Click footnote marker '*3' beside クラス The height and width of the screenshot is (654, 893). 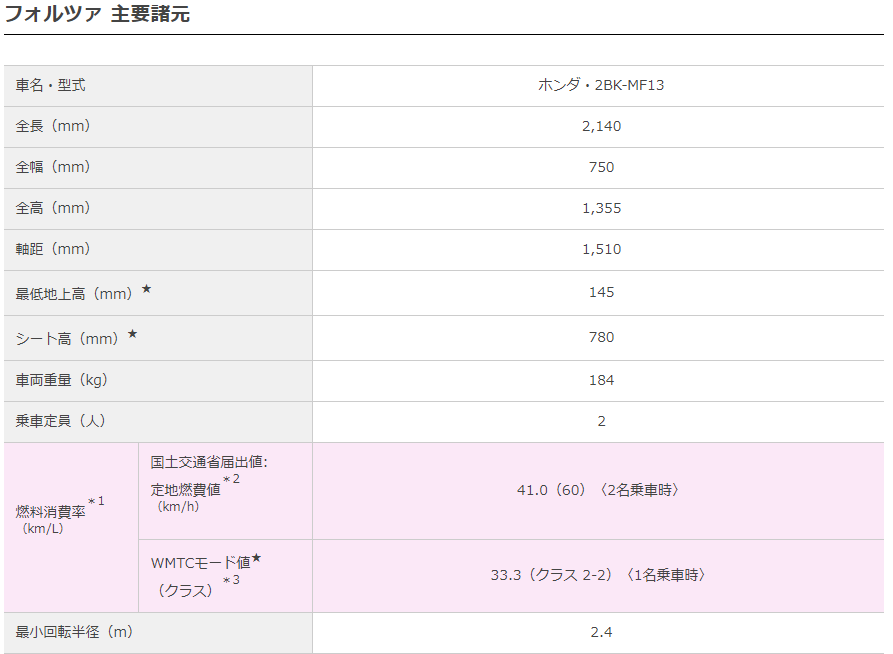[232, 581]
